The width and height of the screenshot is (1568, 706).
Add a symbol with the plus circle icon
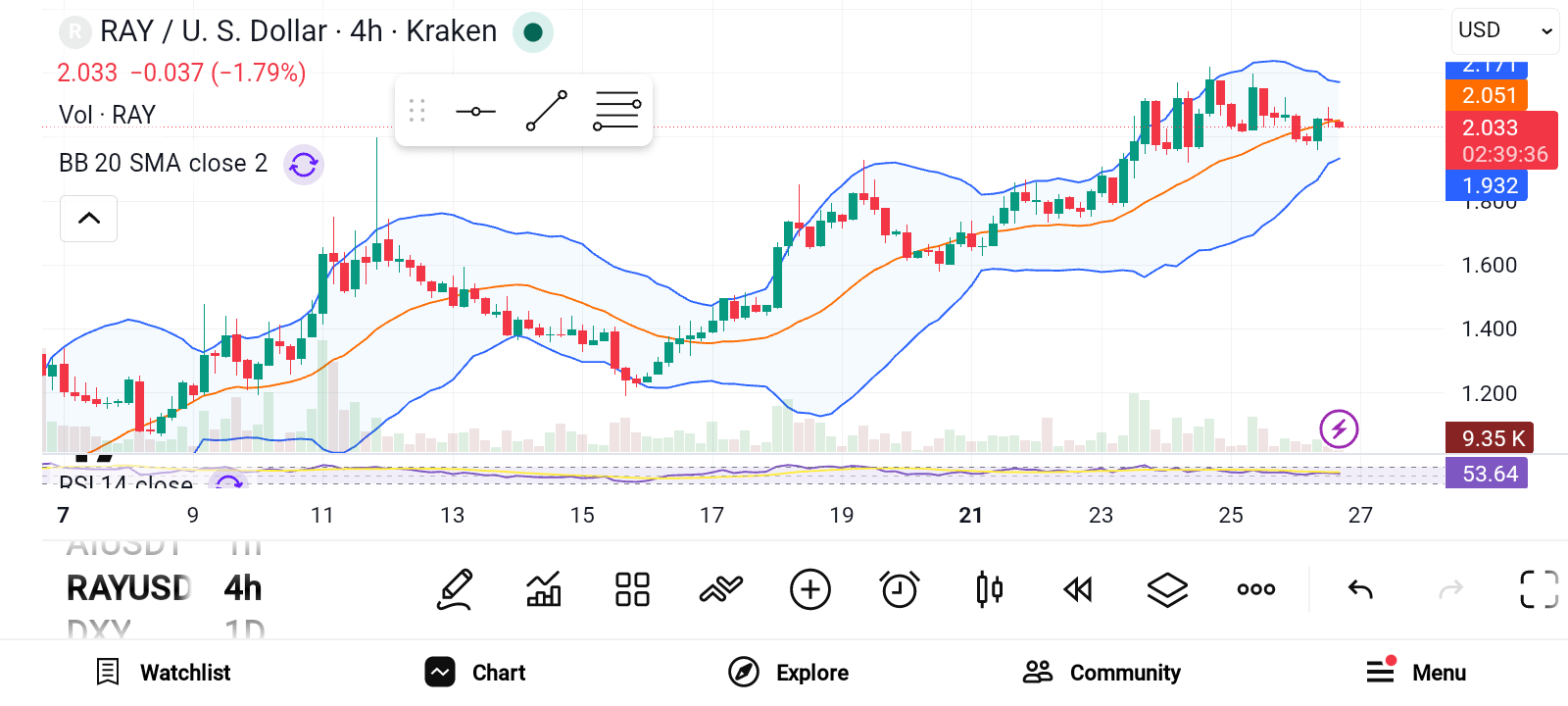click(810, 589)
